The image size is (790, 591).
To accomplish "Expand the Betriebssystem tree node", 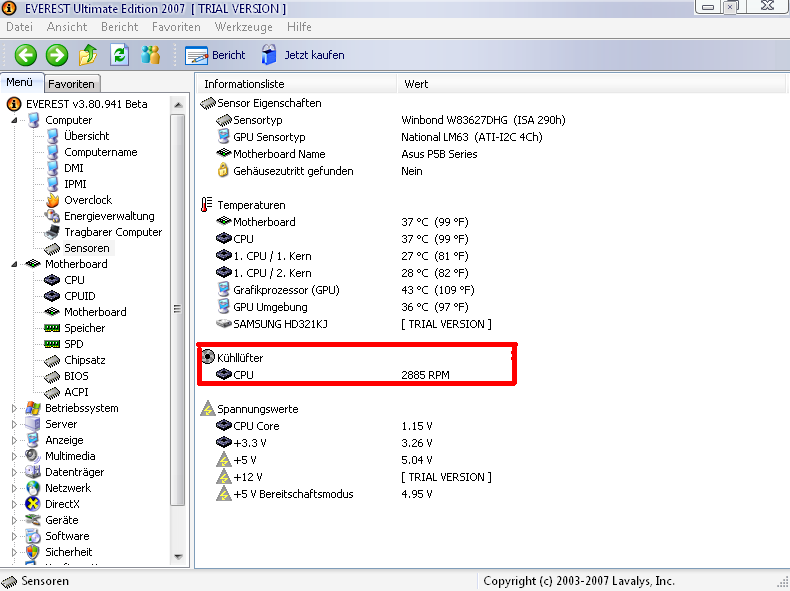I will click(x=14, y=408).
